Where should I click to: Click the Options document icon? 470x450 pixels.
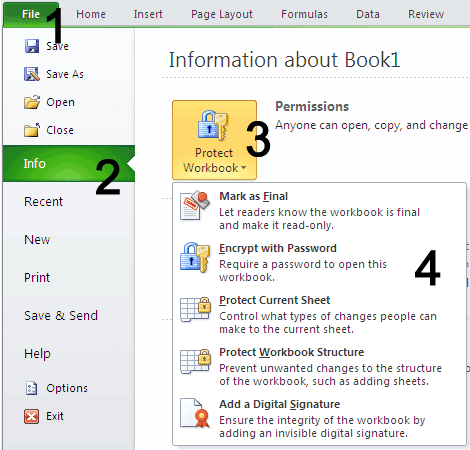coord(32,388)
